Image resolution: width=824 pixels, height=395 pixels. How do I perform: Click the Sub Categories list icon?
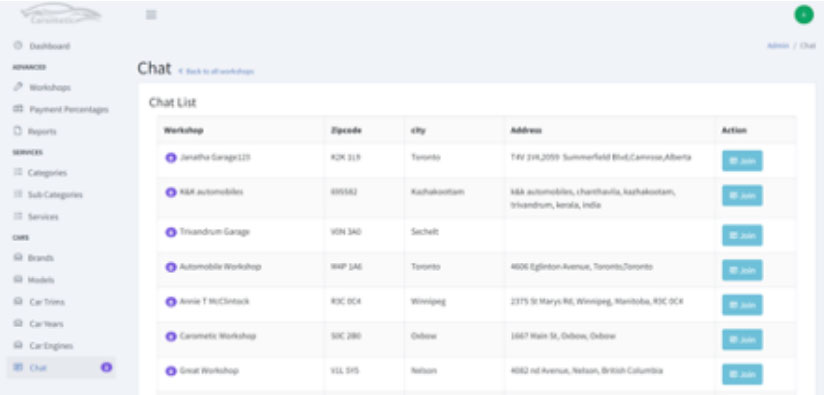[x=18, y=194]
